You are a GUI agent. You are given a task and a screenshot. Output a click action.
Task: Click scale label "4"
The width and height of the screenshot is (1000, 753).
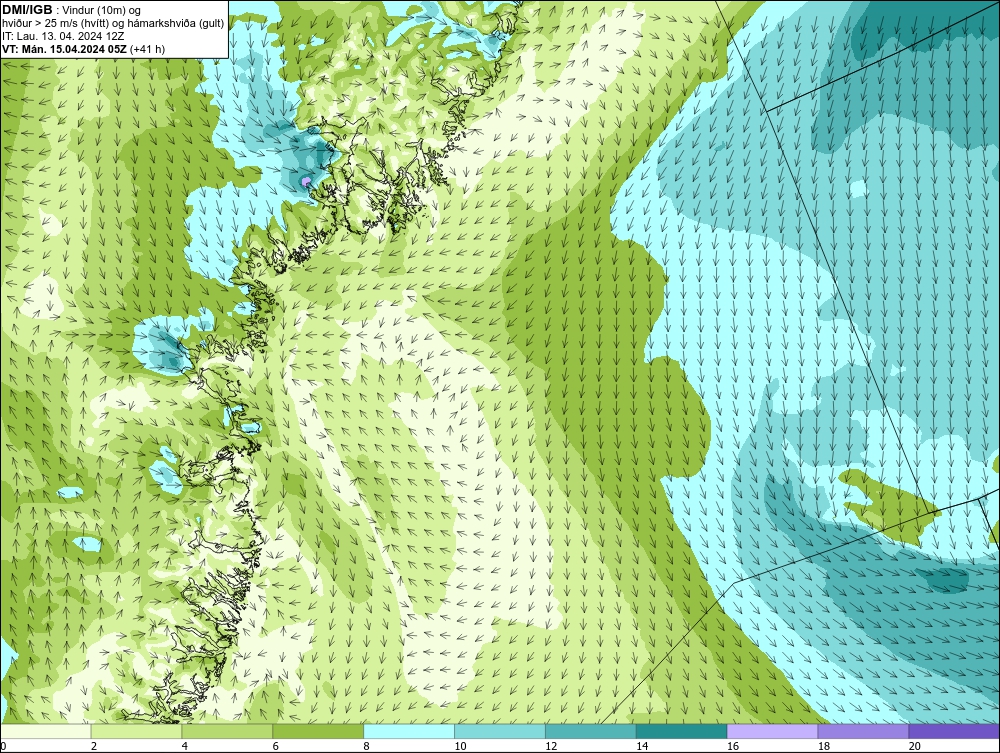[184, 746]
